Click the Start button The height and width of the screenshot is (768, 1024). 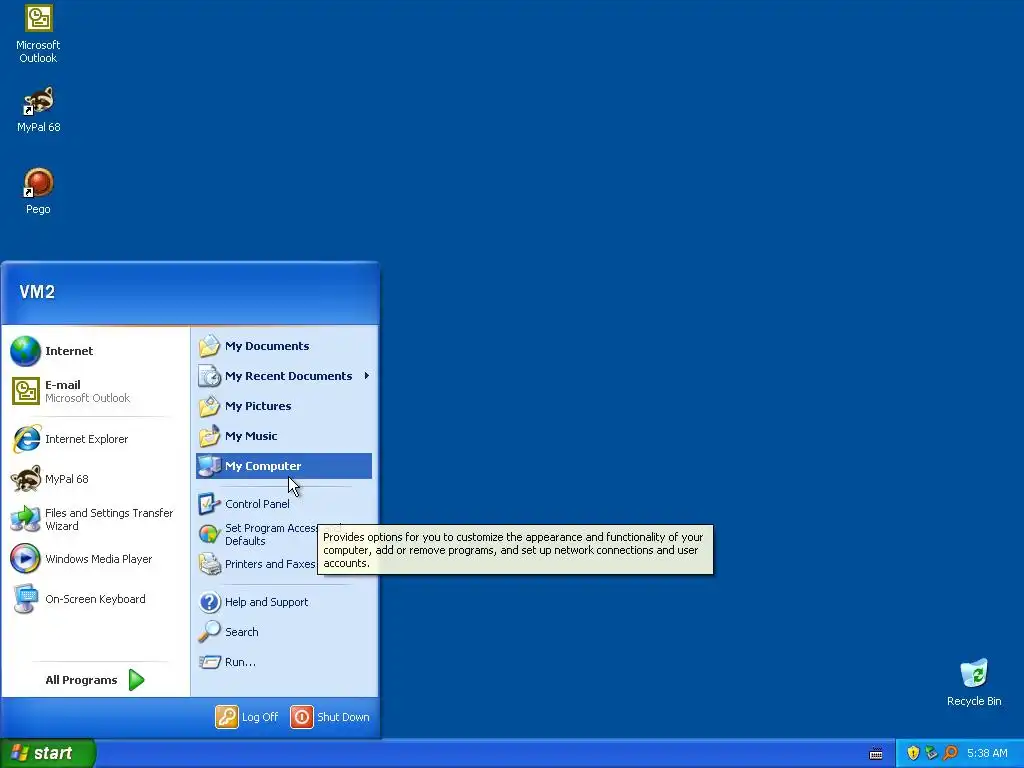[48, 753]
